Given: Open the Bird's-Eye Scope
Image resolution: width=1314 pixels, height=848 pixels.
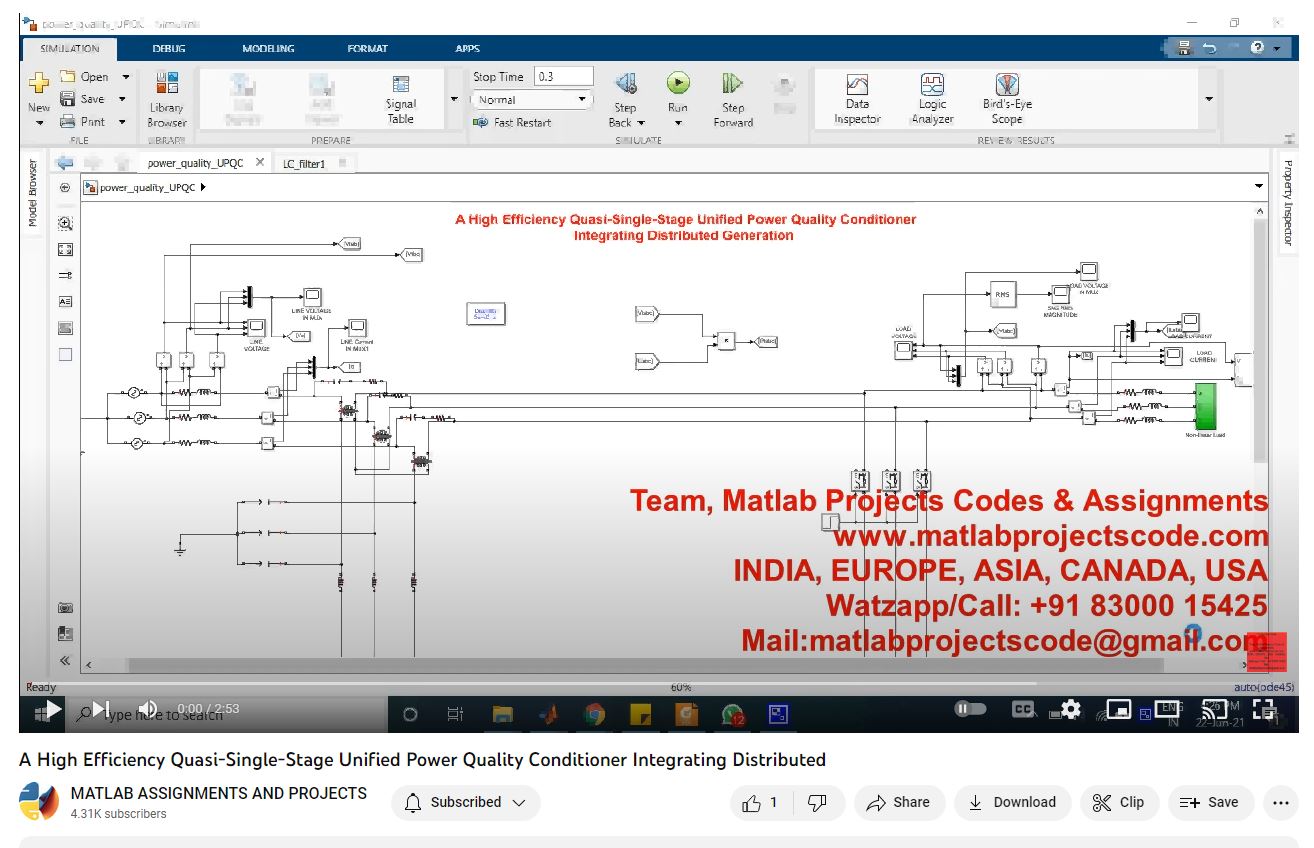Looking at the screenshot, I should point(1007,98).
